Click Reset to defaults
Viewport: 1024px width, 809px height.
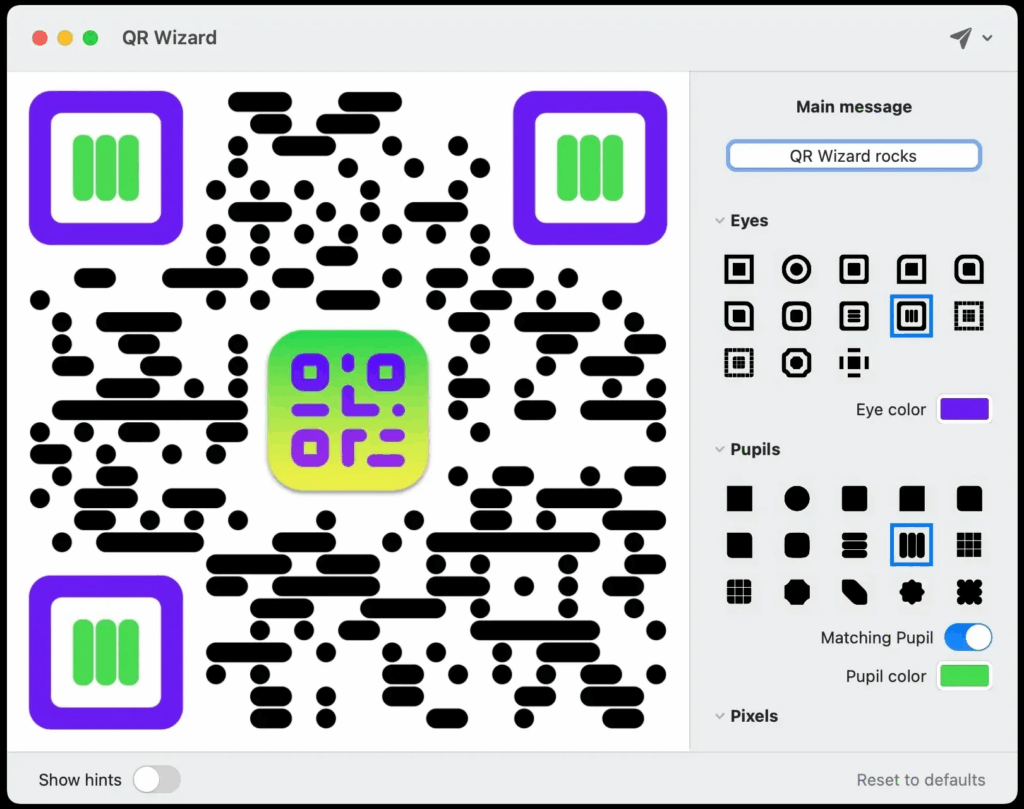tap(920, 779)
